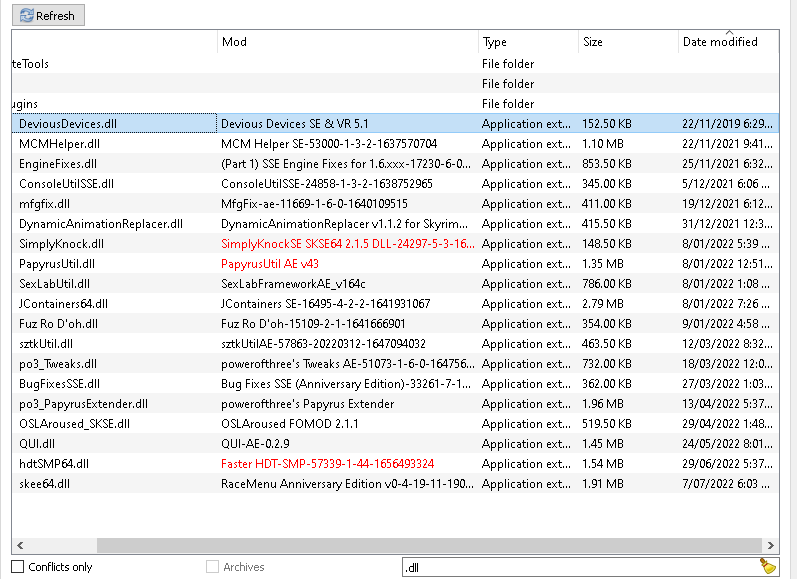Select the skee64.dll file
This screenshot has width=797, height=579.
[x=45, y=484]
